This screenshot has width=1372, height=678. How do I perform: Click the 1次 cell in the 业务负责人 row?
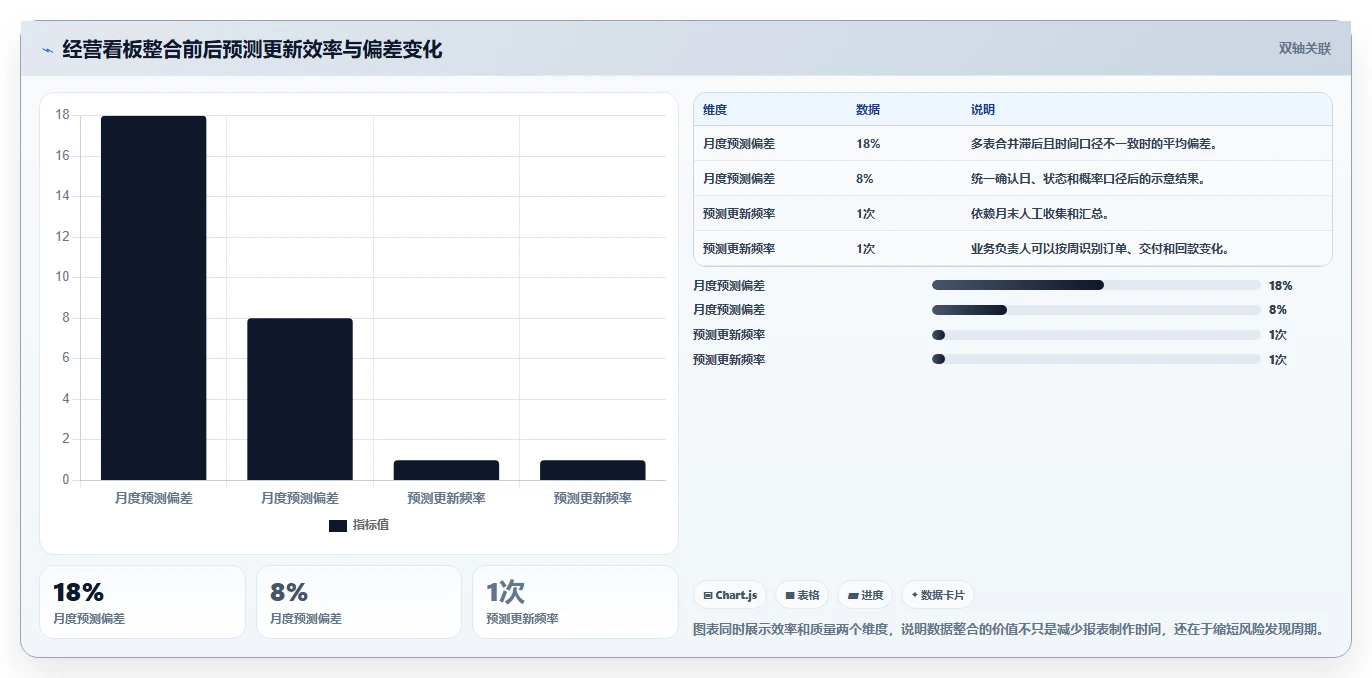coord(866,249)
